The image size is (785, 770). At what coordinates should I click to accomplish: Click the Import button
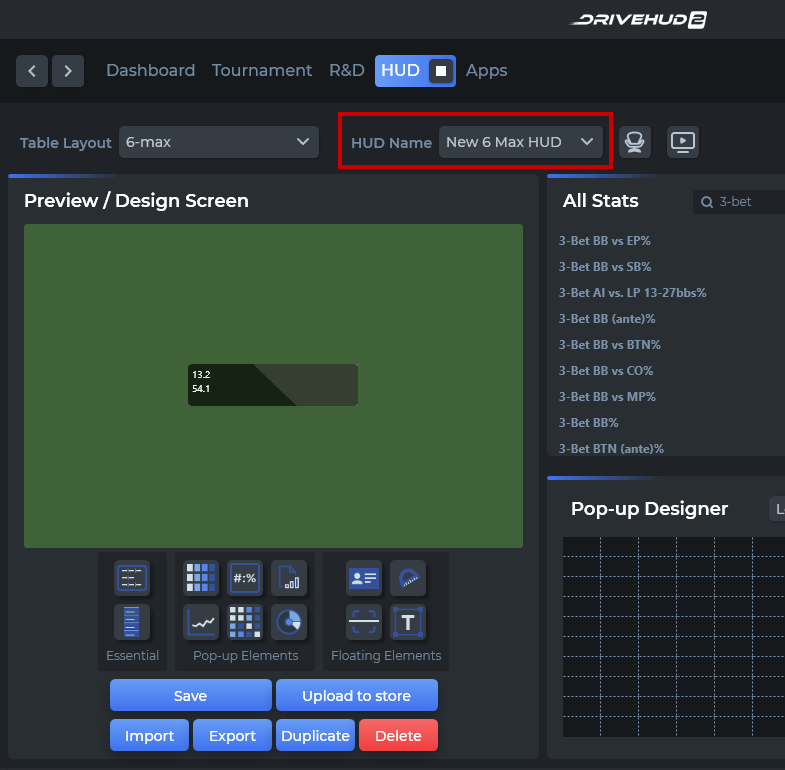click(x=149, y=735)
